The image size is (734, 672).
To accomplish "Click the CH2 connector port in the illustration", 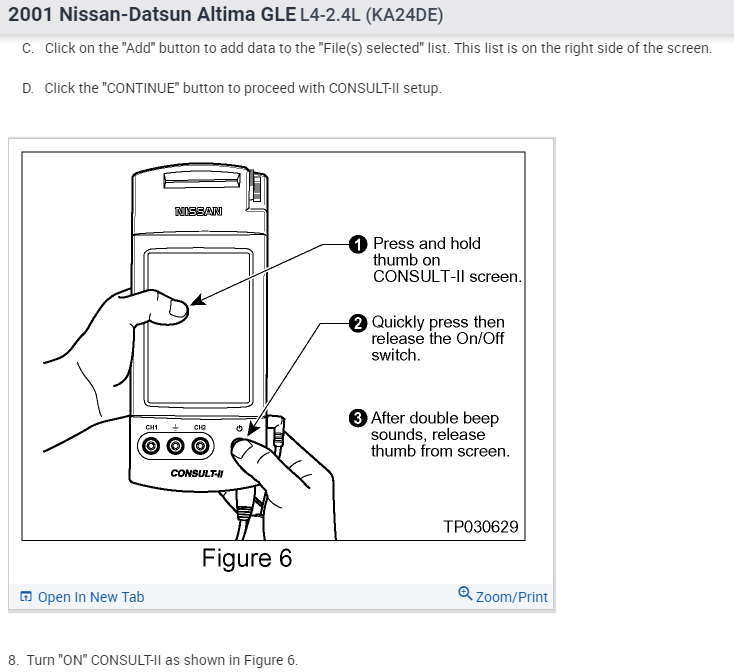I will [x=200, y=446].
